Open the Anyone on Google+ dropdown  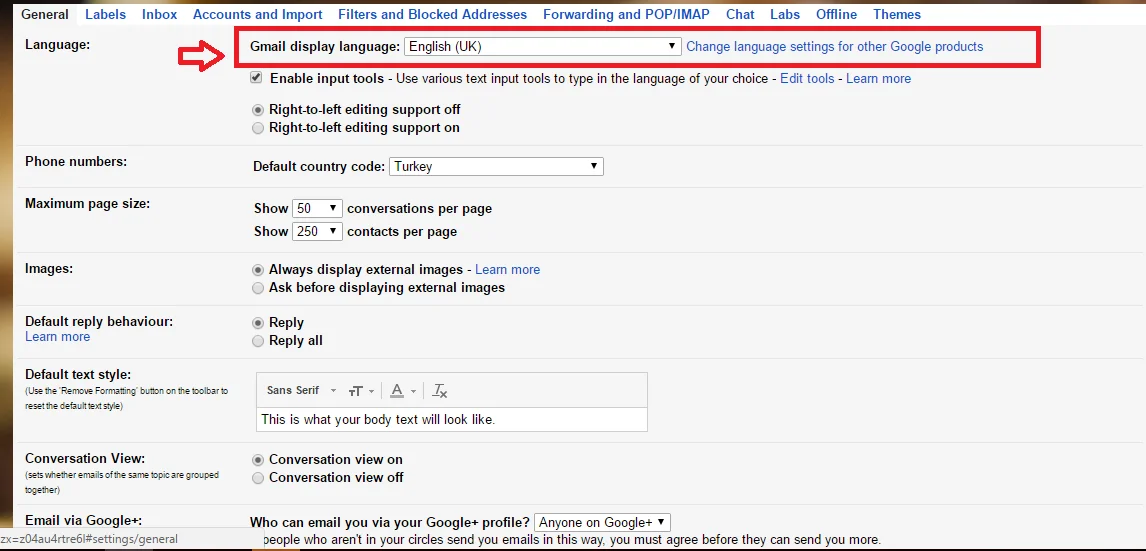click(x=602, y=522)
